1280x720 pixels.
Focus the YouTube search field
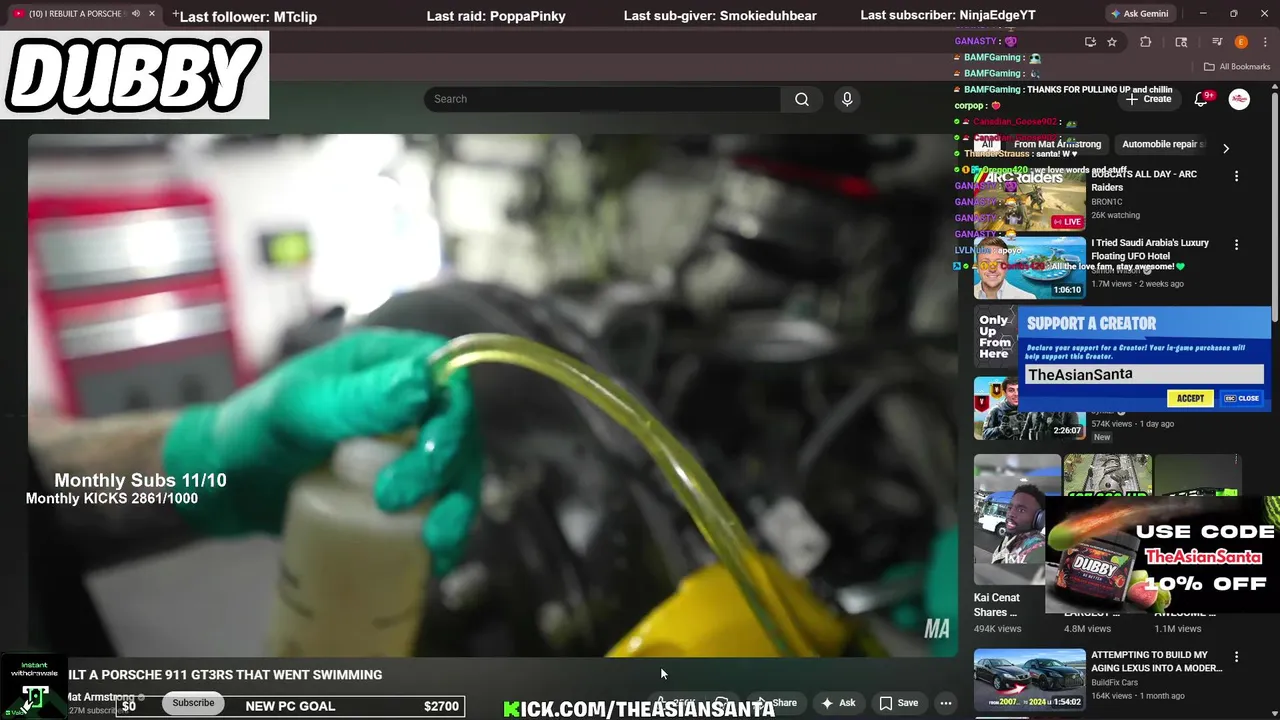click(x=602, y=99)
